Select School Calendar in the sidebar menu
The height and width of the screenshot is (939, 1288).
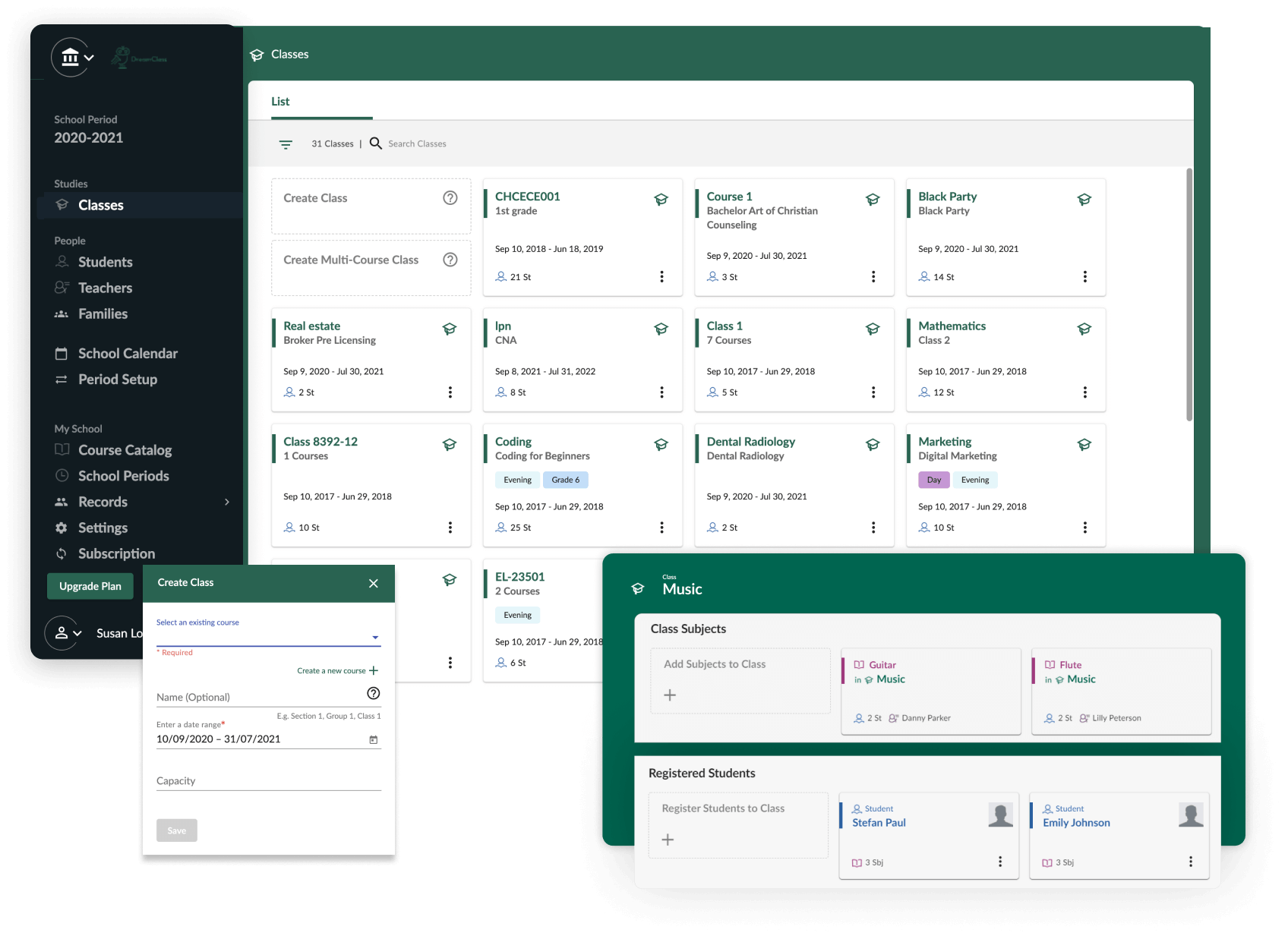127,353
